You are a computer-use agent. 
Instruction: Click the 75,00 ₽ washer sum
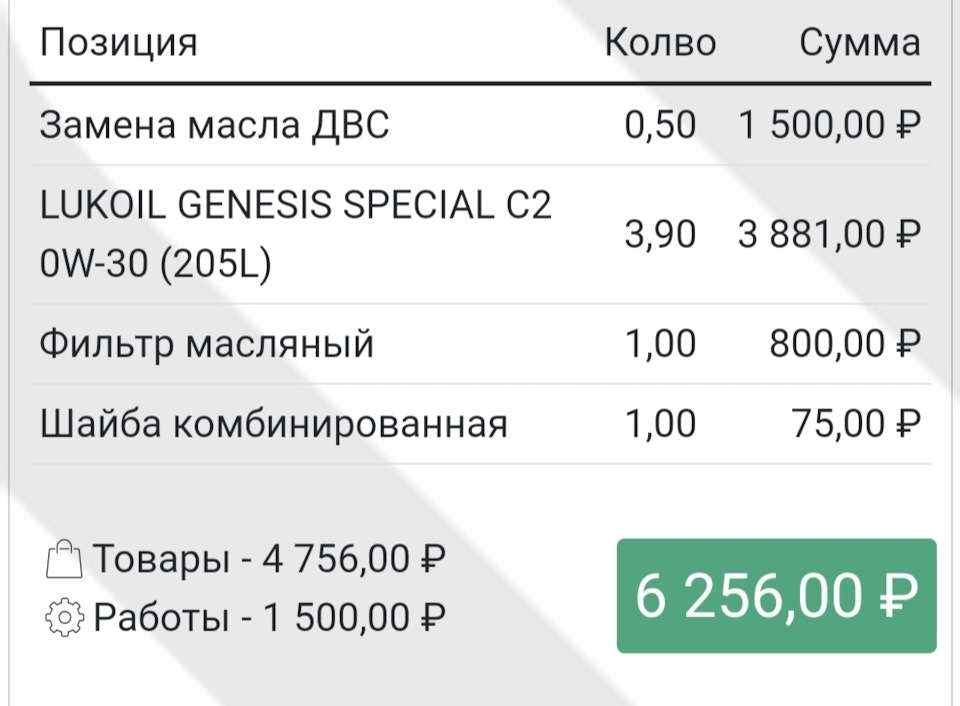tap(856, 424)
